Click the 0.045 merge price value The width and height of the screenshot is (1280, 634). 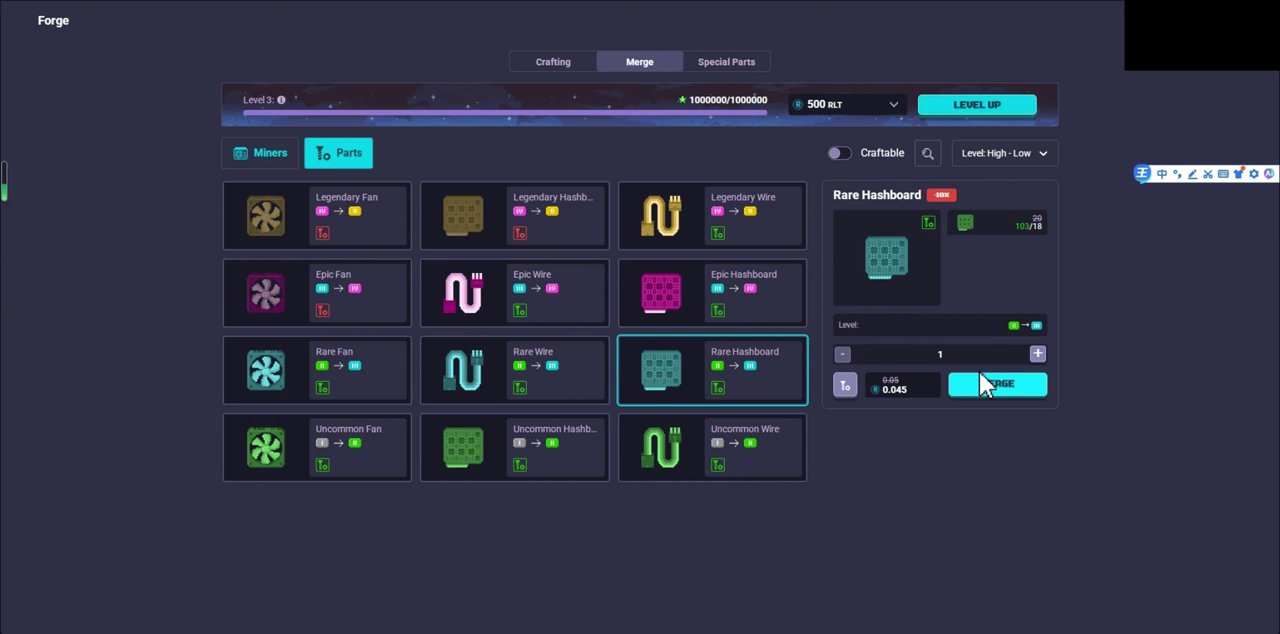pyautogui.click(x=895, y=390)
